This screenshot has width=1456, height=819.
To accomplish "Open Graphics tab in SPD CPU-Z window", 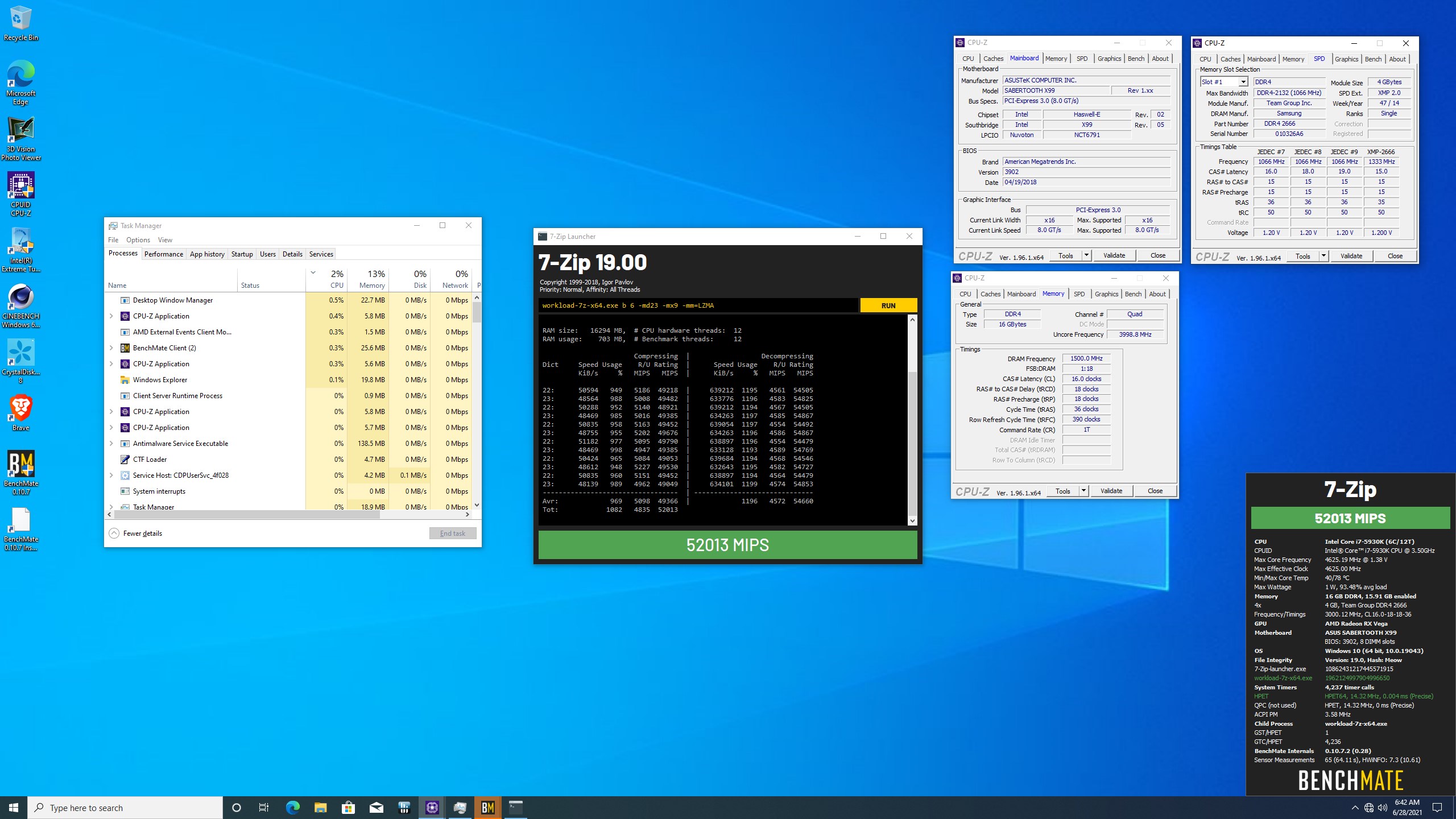I will pos(1346,59).
